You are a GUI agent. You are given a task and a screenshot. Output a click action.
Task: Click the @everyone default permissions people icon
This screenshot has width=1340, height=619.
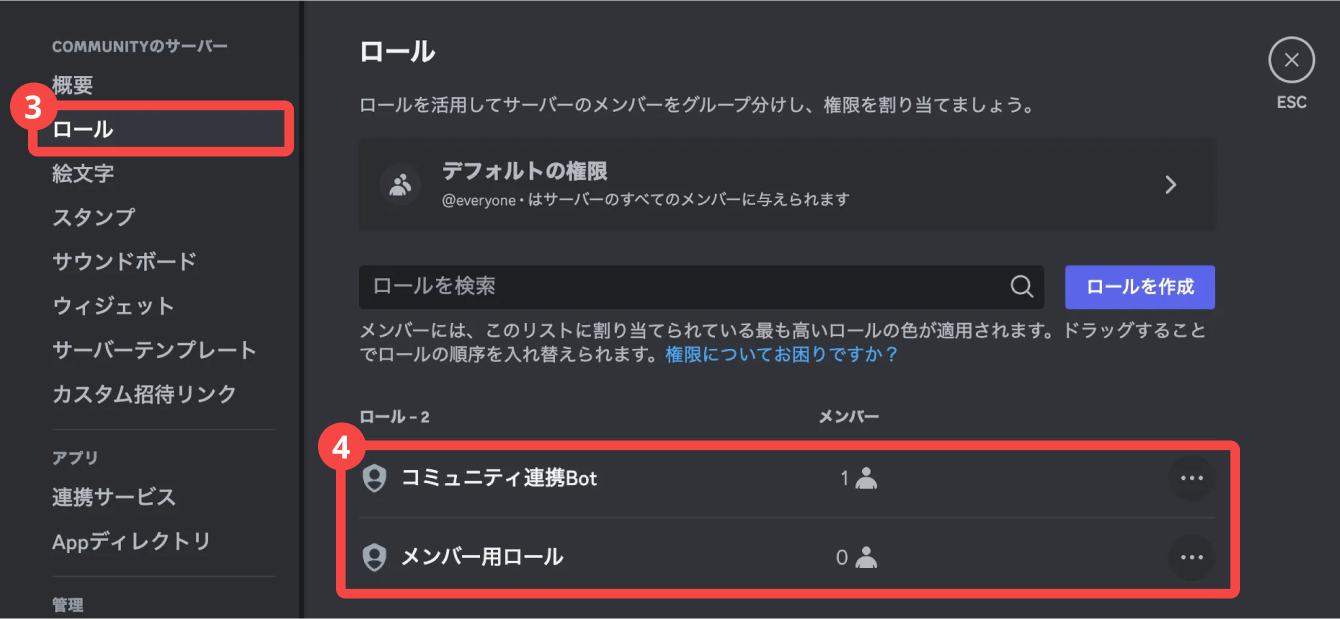pos(401,185)
